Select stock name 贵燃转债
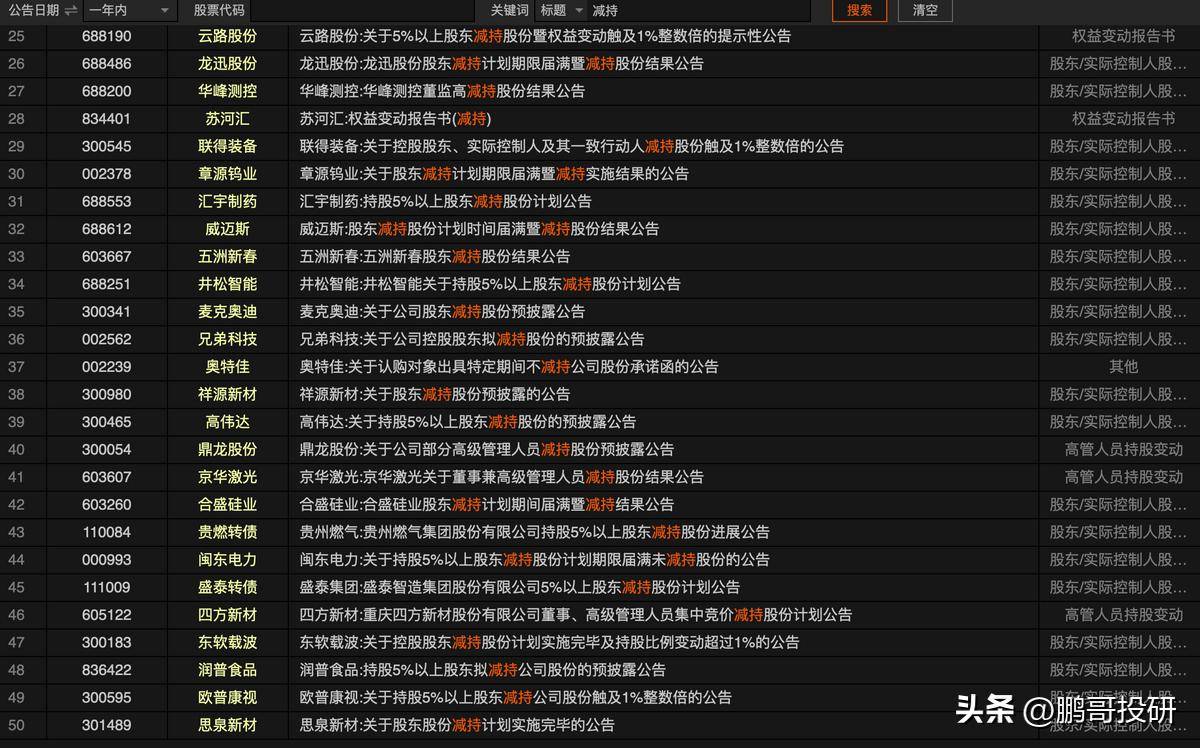Viewport: 1200px width, 748px height. coord(227,532)
